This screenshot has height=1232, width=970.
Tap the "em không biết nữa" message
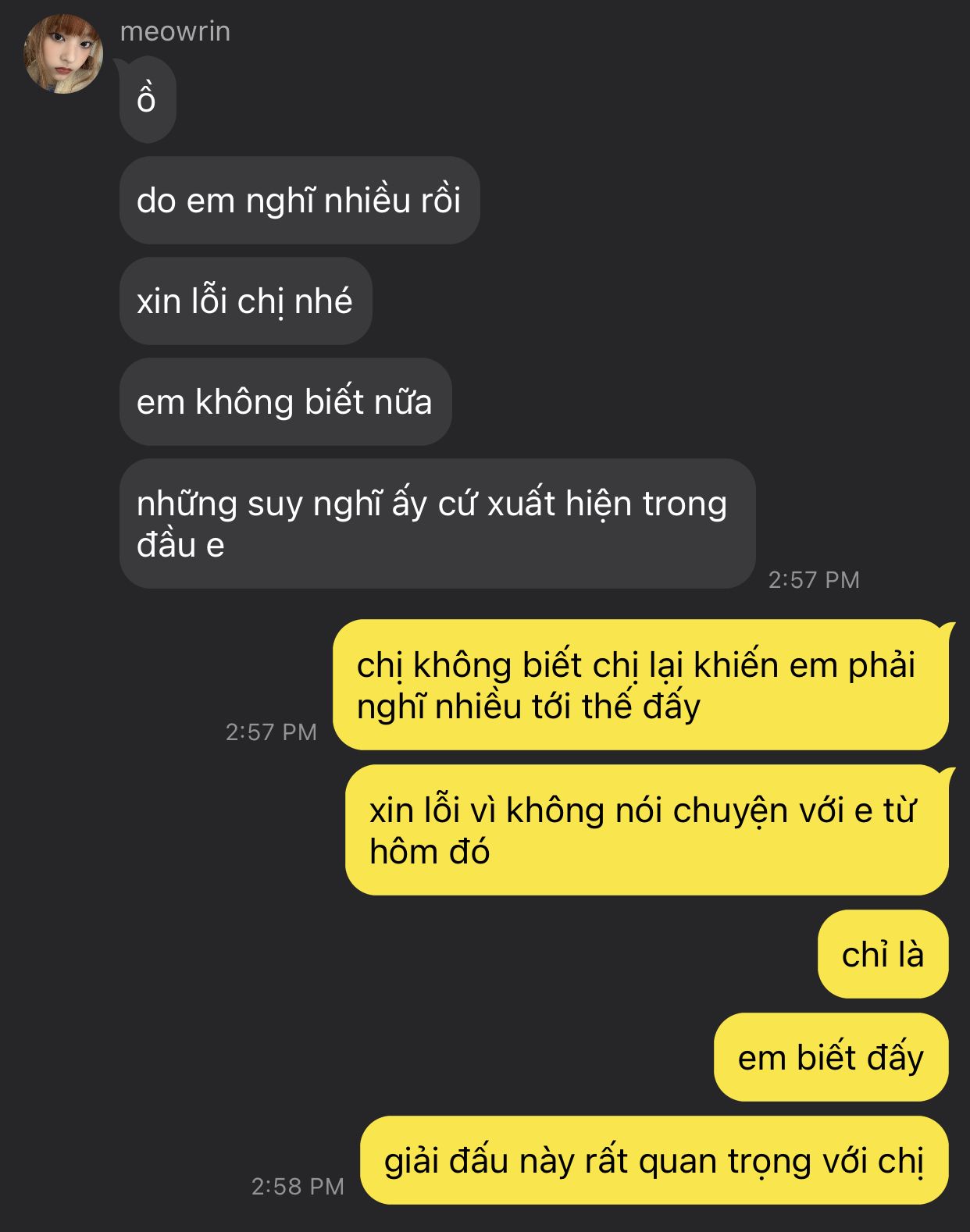tap(285, 401)
